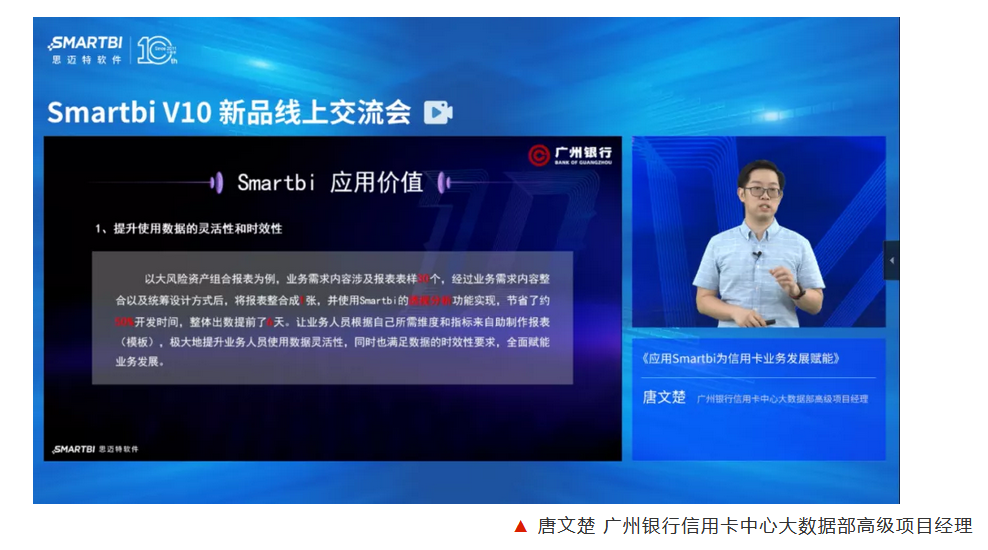Select the '1、提升使用数据的灵活性和时效性' heading
The image size is (988, 550).
pos(189,228)
